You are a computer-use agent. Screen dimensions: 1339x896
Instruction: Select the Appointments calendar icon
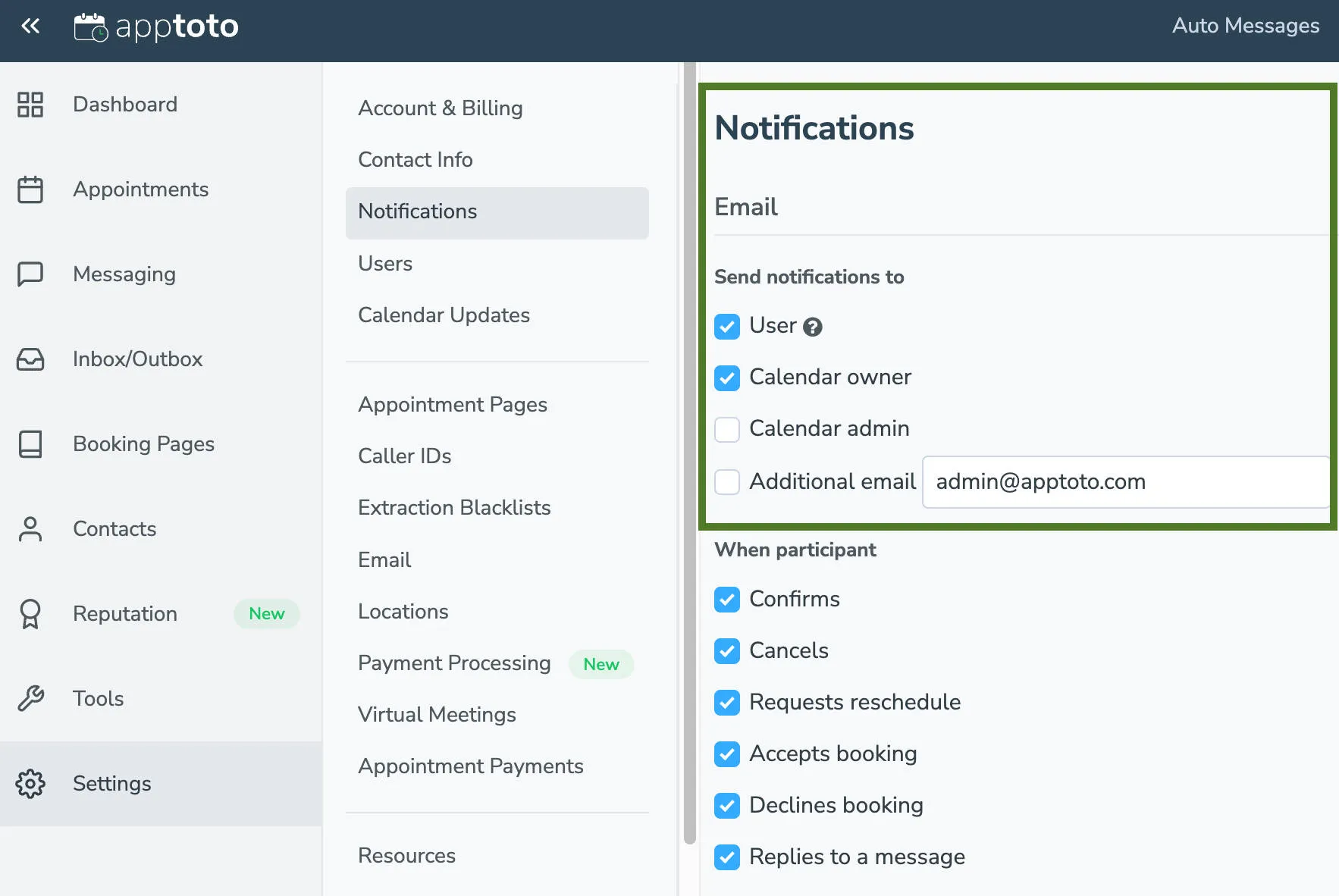30,190
